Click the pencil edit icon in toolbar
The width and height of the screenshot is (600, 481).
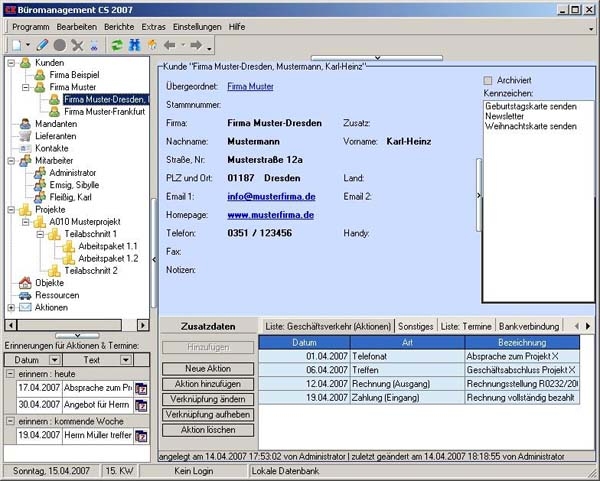tap(42, 45)
